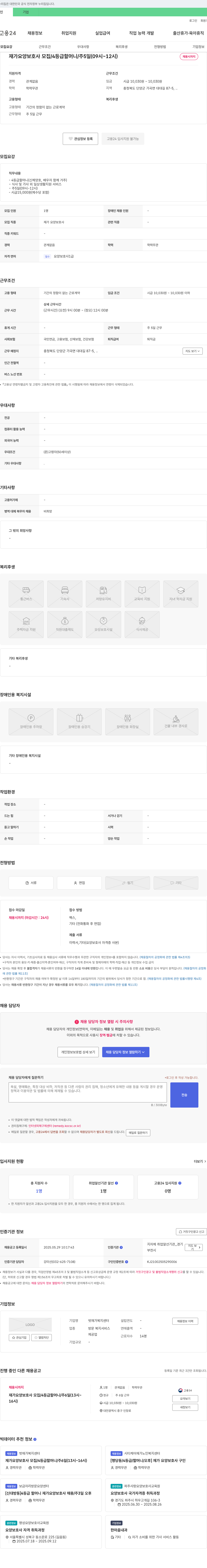Click the 자녀 학자금 지원 icon

point(181,594)
